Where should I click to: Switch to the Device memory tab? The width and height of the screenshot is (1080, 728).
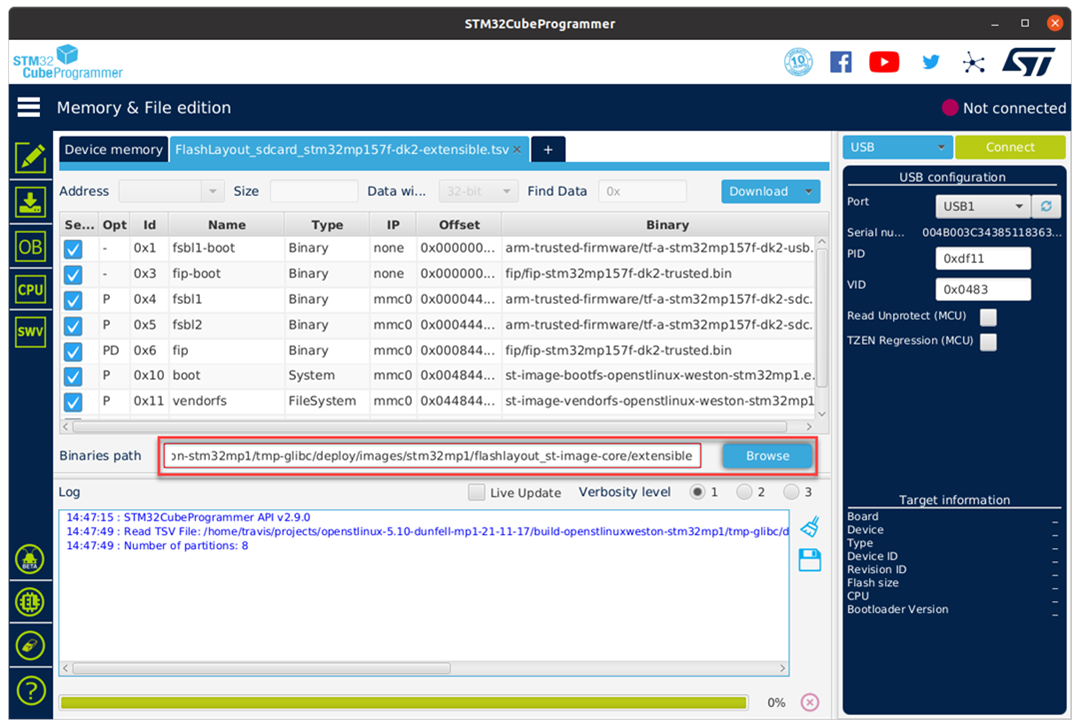(x=113, y=149)
